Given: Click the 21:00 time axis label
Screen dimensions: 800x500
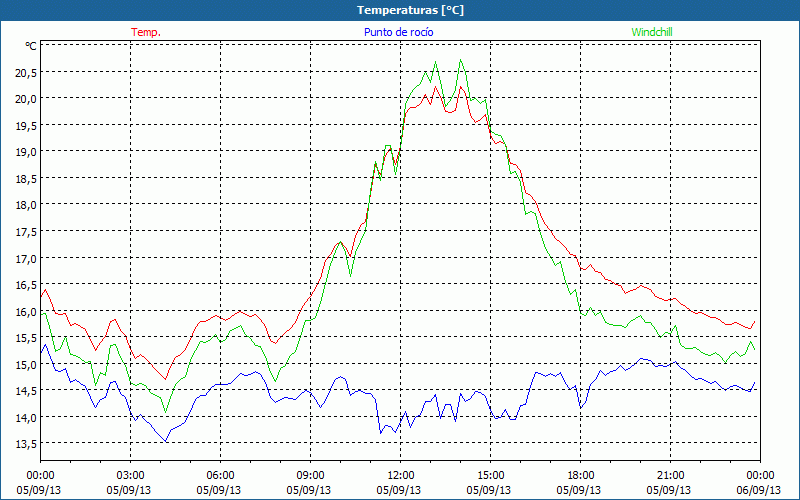Looking at the screenshot, I should click(x=670, y=476).
